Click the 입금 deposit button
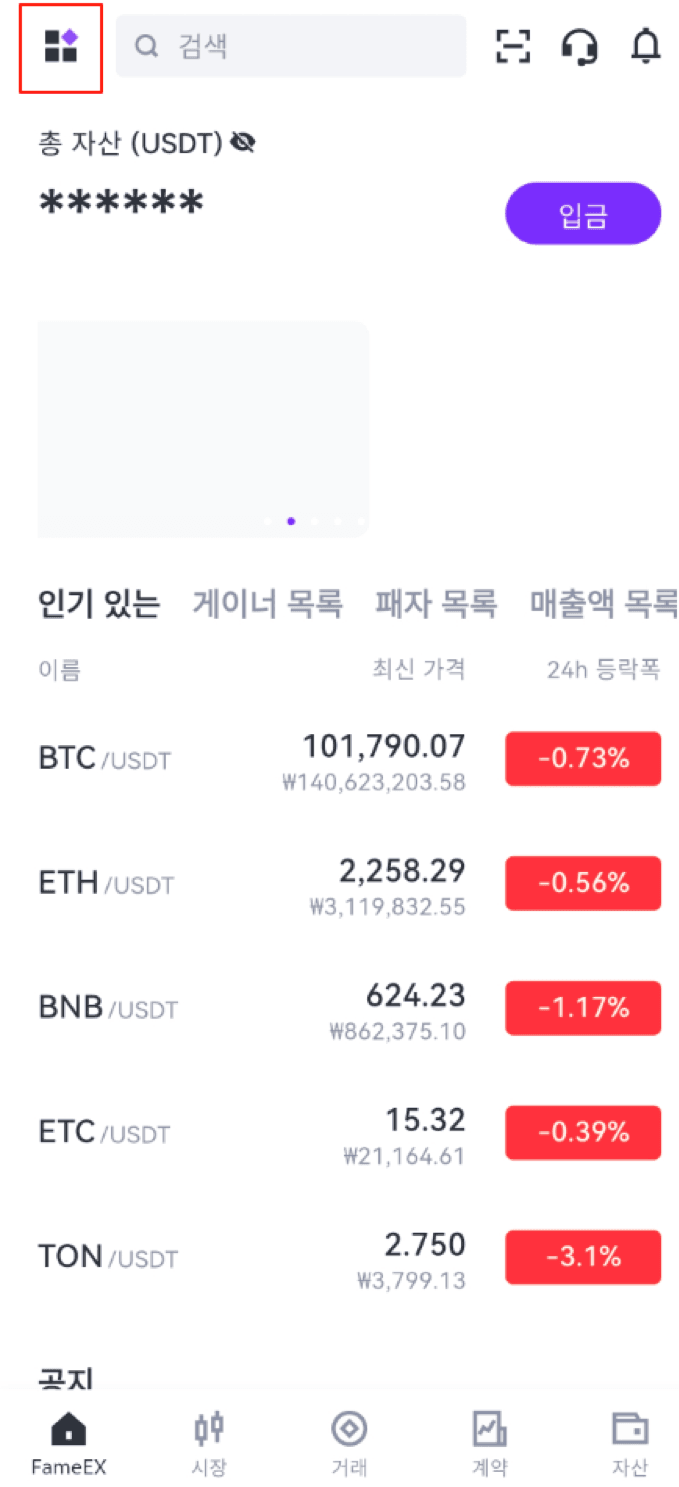Image resolution: width=679 pixels, height=1487 pixels. (583, 213)
